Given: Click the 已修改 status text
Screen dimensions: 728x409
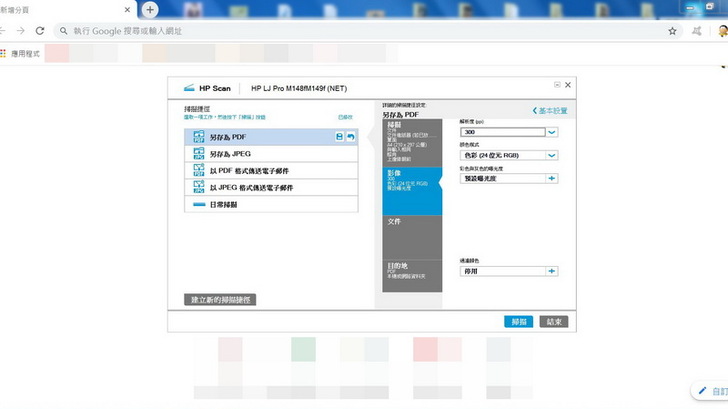Looking at the screenshot, I should [x=345, y=117].
